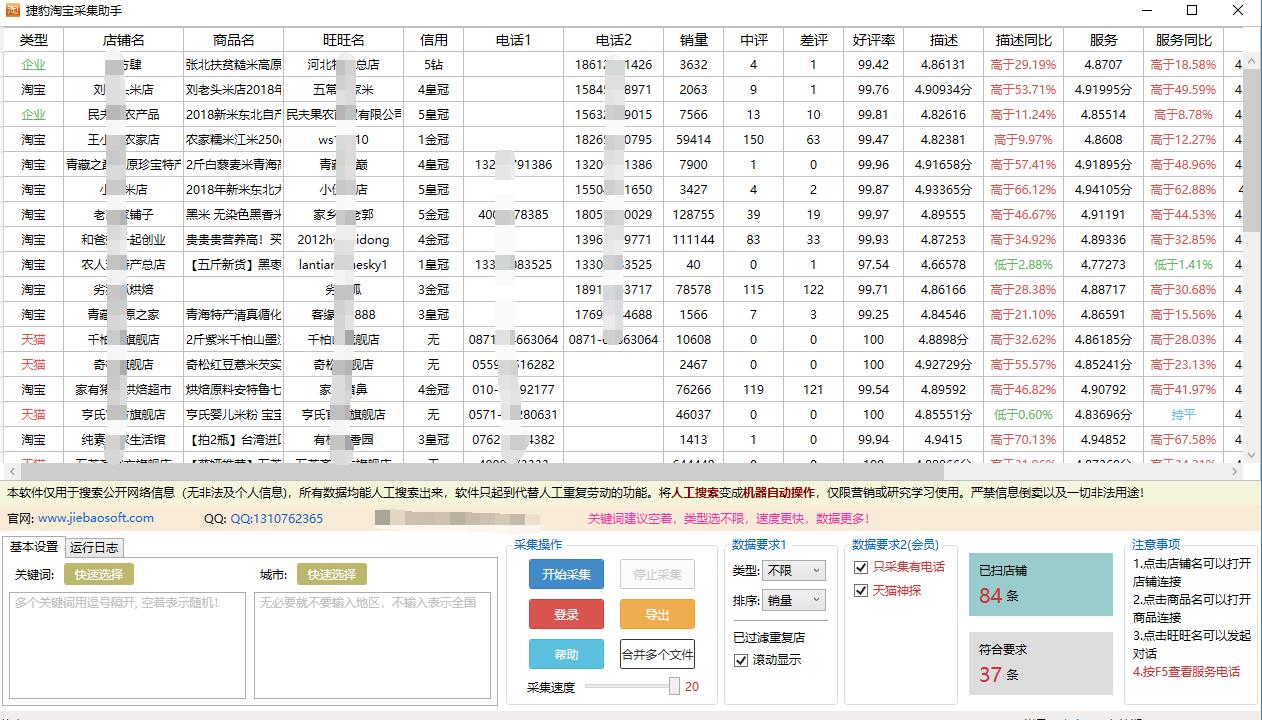Open product 张北扶贫糙米高原

[x=234, y=64]
